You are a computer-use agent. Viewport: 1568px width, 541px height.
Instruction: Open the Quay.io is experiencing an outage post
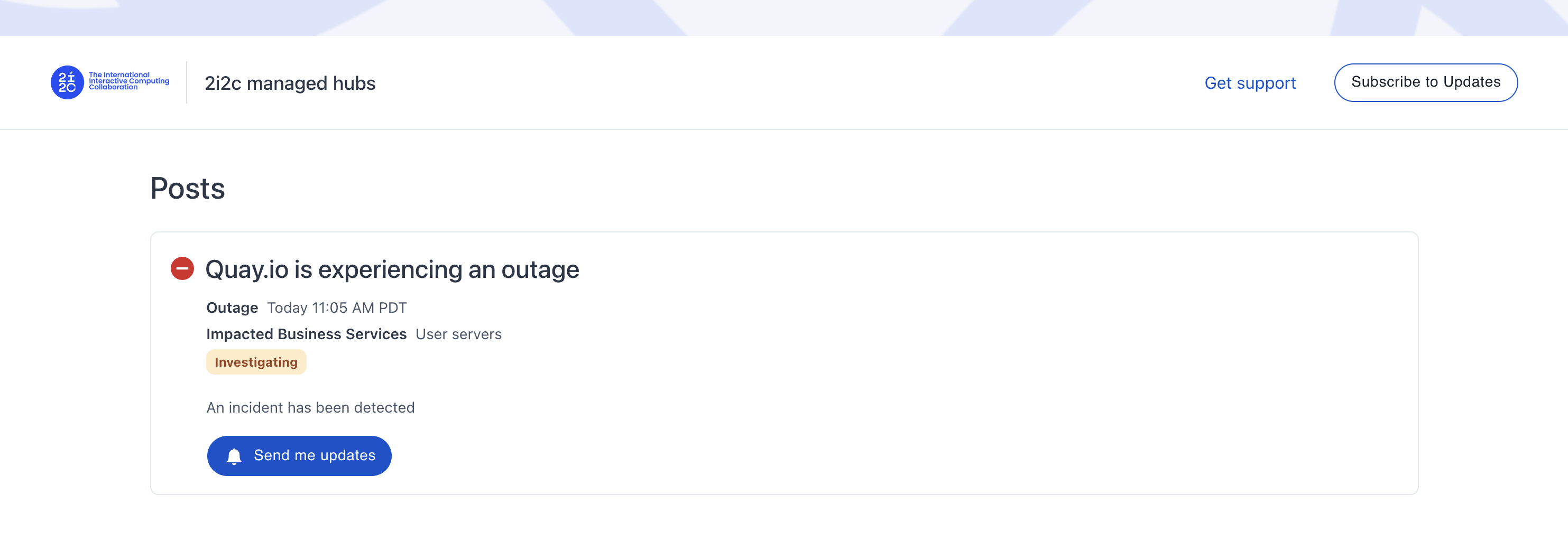(x=392, y=269)
